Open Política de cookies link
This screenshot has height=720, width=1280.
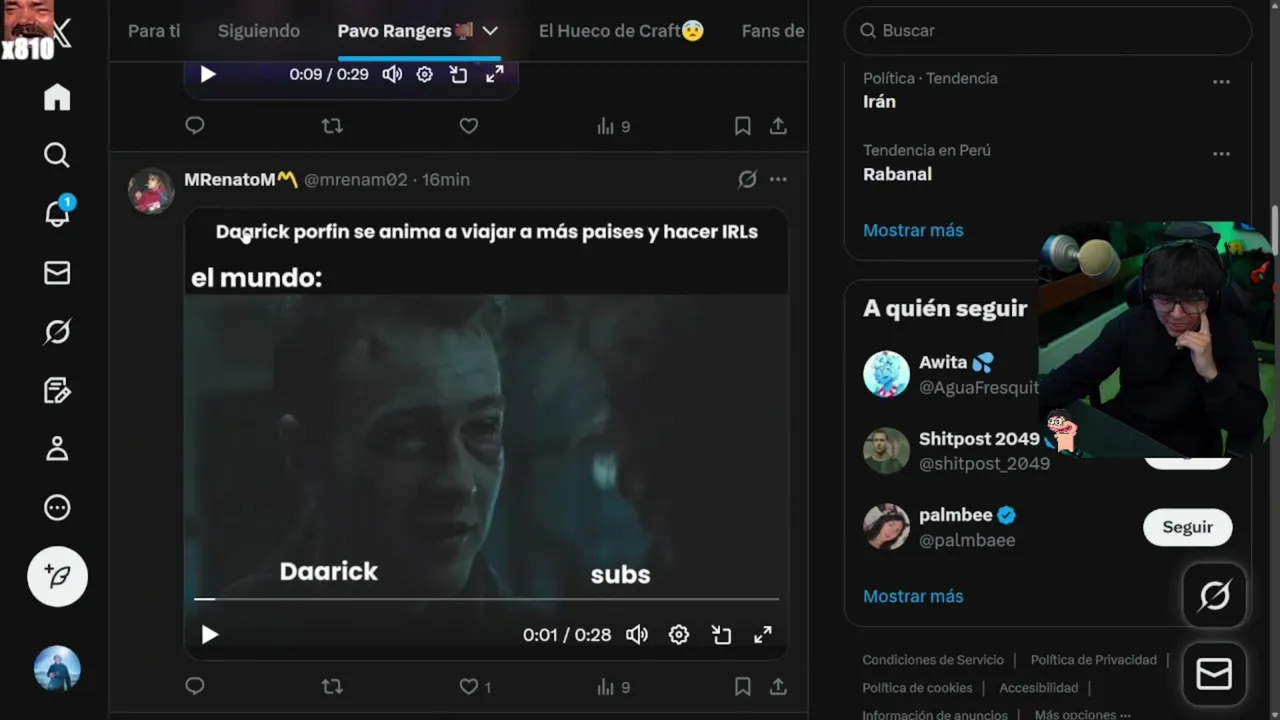917,688
